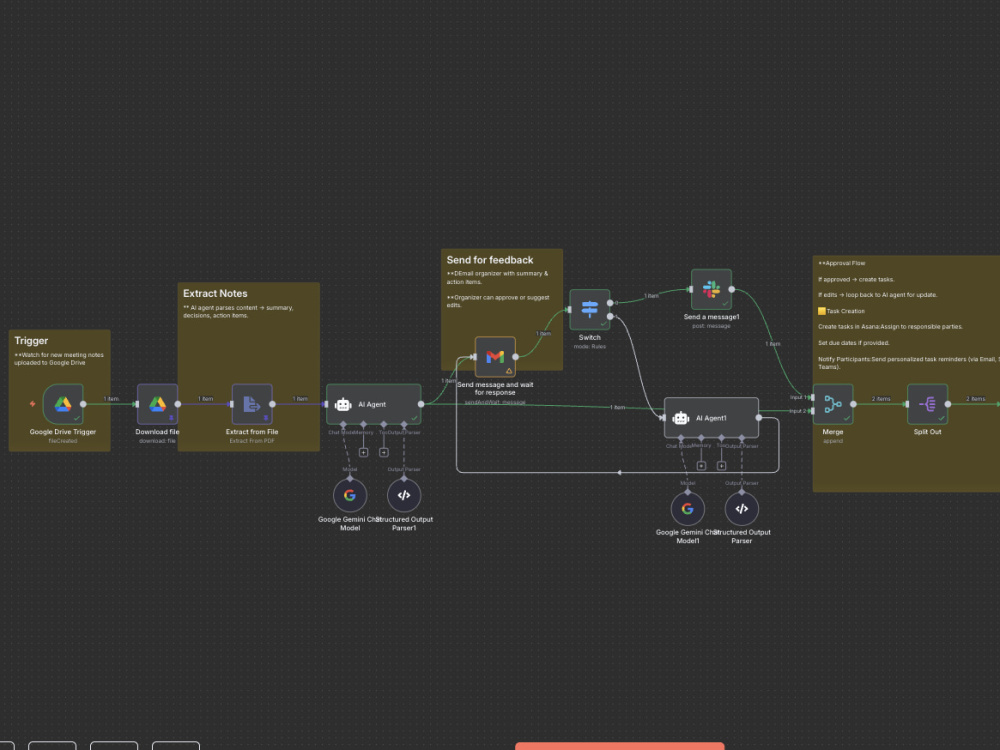Open the Split Out node
Image resolution: width=1000 pixels, height=750 pixels.
927,404
